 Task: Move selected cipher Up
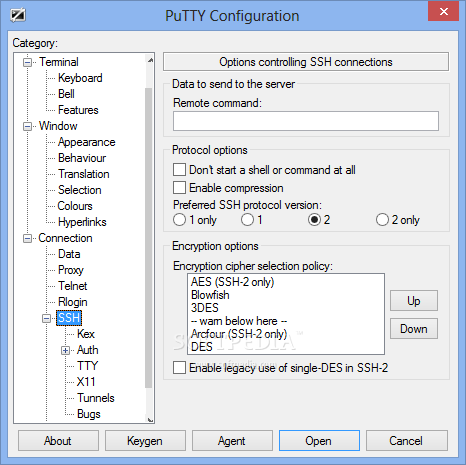pos(414,301)
